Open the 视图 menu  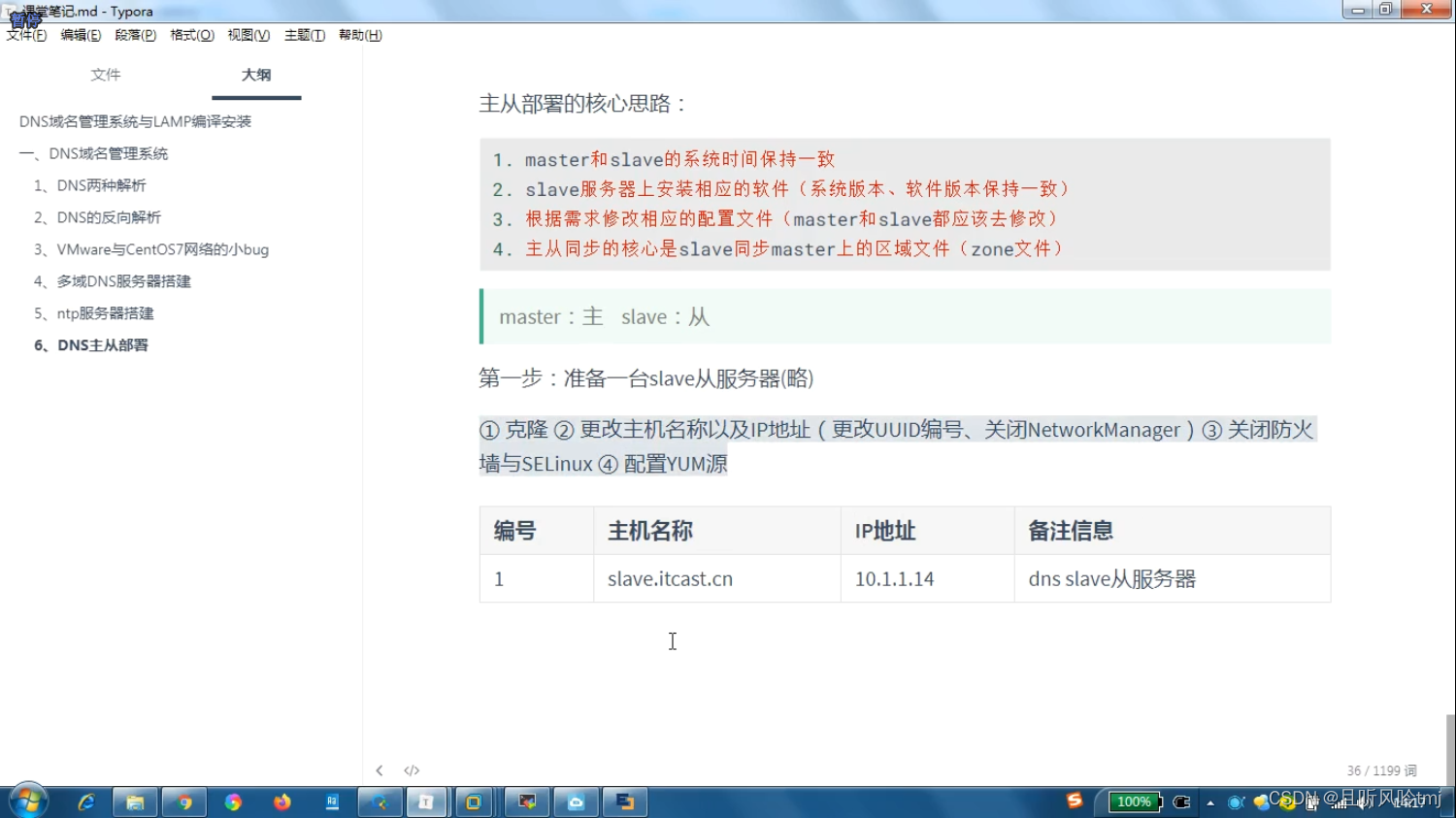248,35
